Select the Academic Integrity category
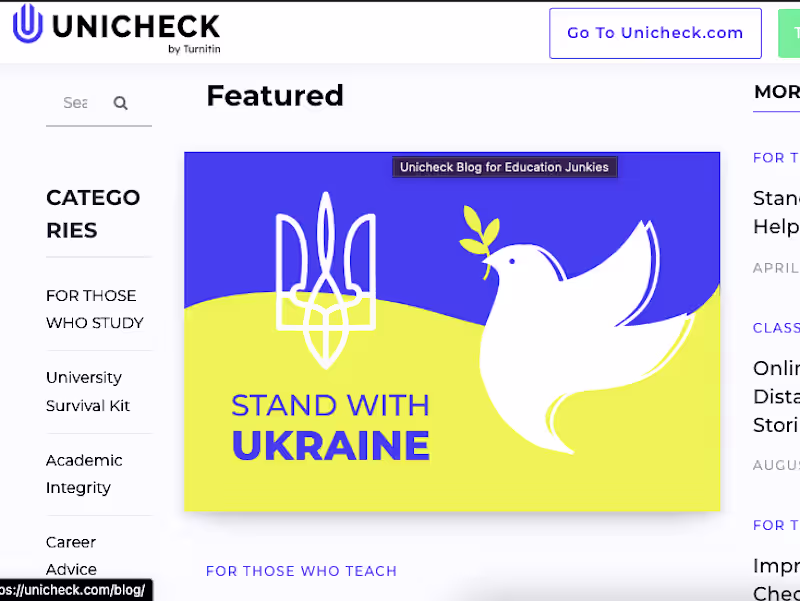Viewport: 800px width, 601px height. (x=84, y=474)
